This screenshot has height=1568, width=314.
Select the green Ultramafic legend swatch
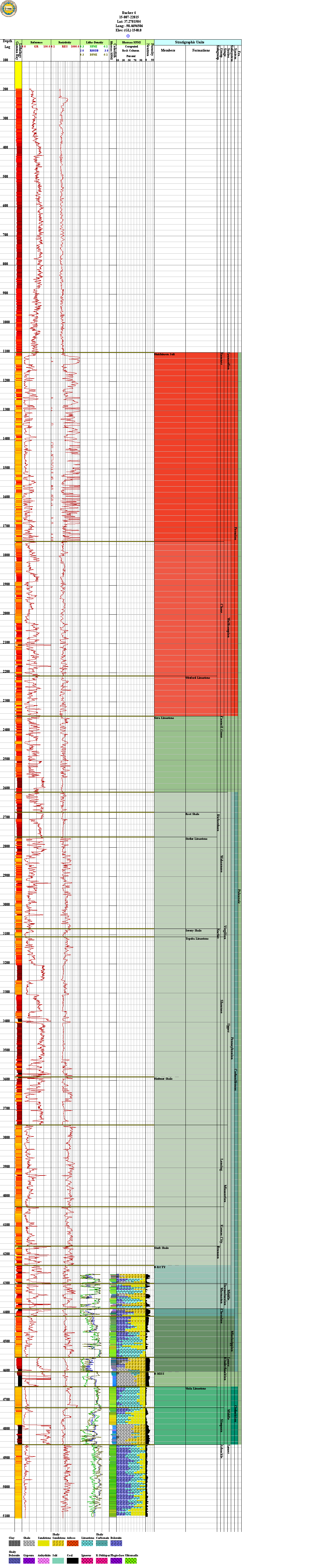tap(131, 1561)
